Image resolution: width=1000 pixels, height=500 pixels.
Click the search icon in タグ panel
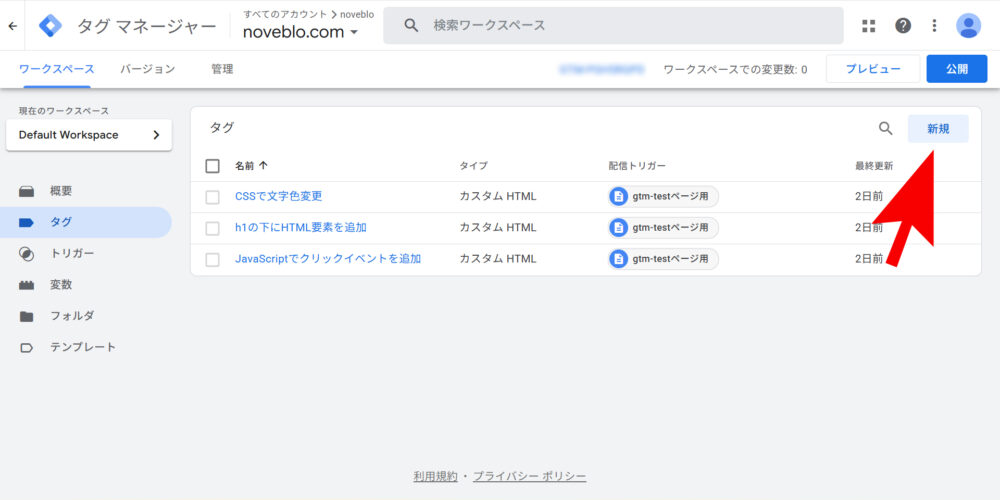click(885, 128)
